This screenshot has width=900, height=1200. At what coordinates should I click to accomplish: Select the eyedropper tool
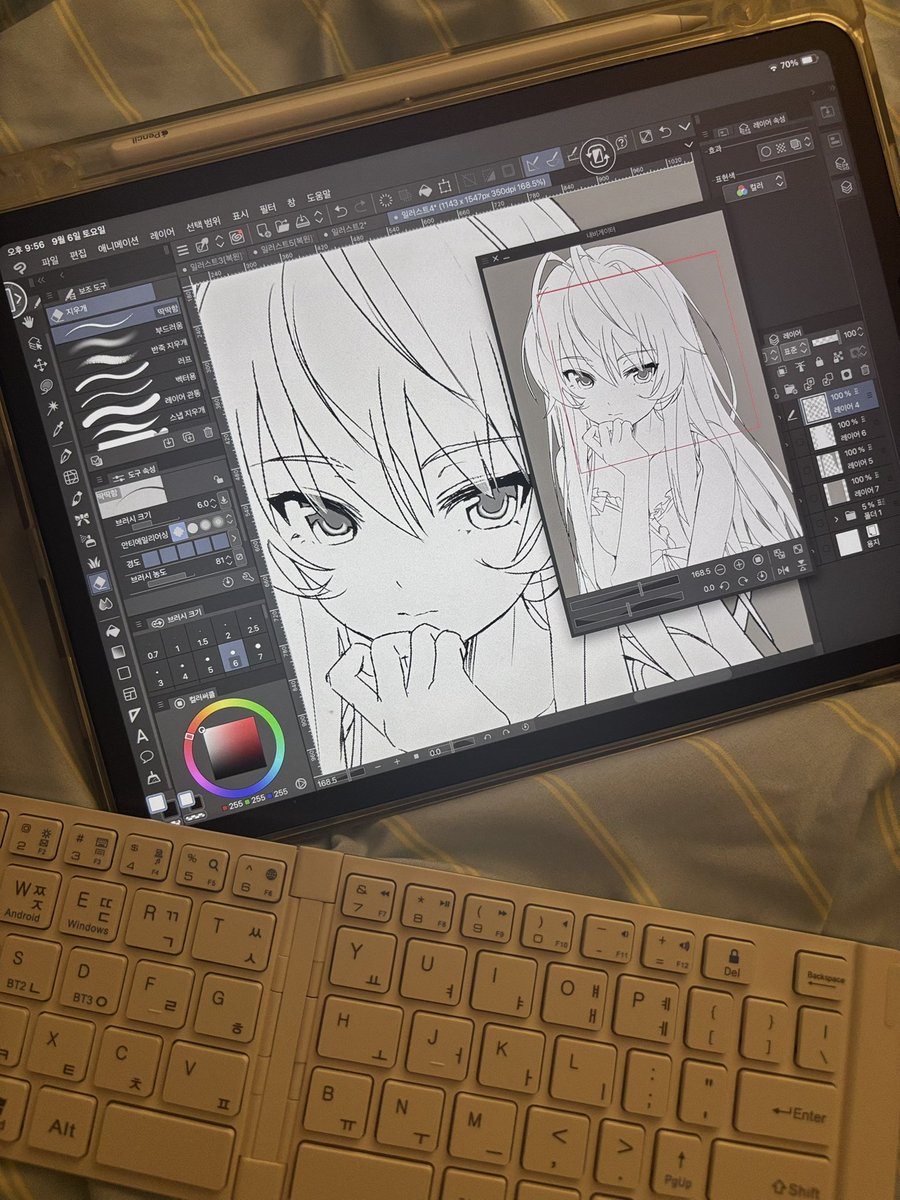[x=58, y=429]
